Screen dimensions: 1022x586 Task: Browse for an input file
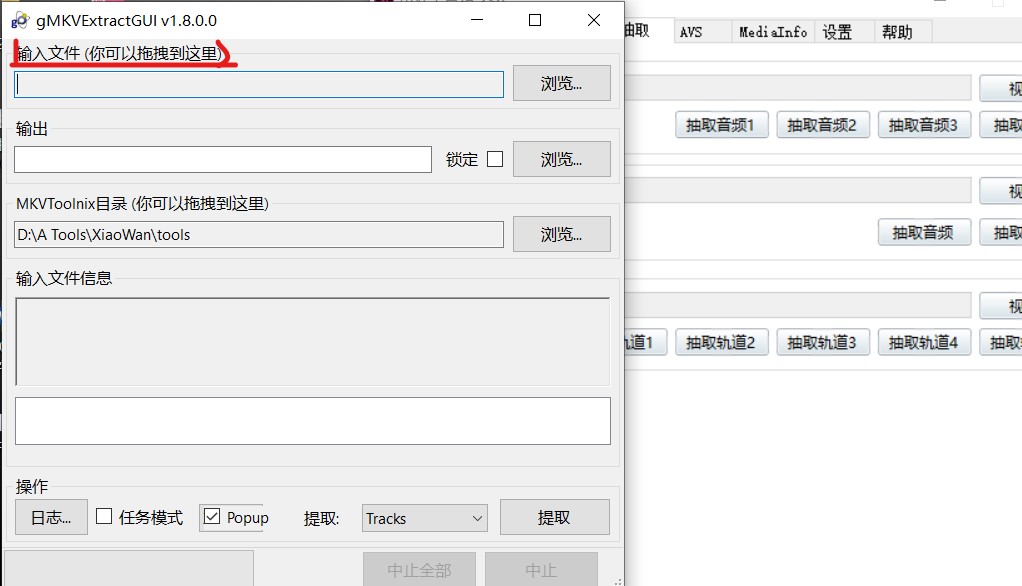coord(560,84)
